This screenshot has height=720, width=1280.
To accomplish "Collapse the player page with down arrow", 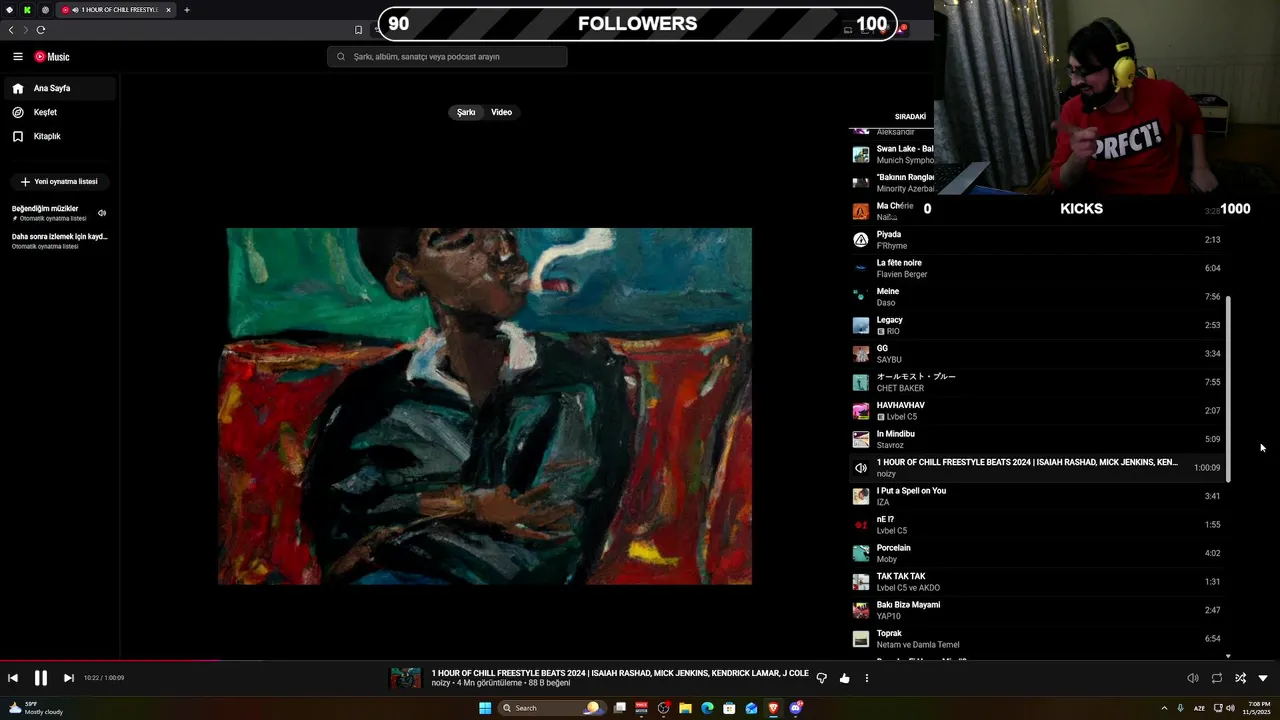I will 1263,678.
